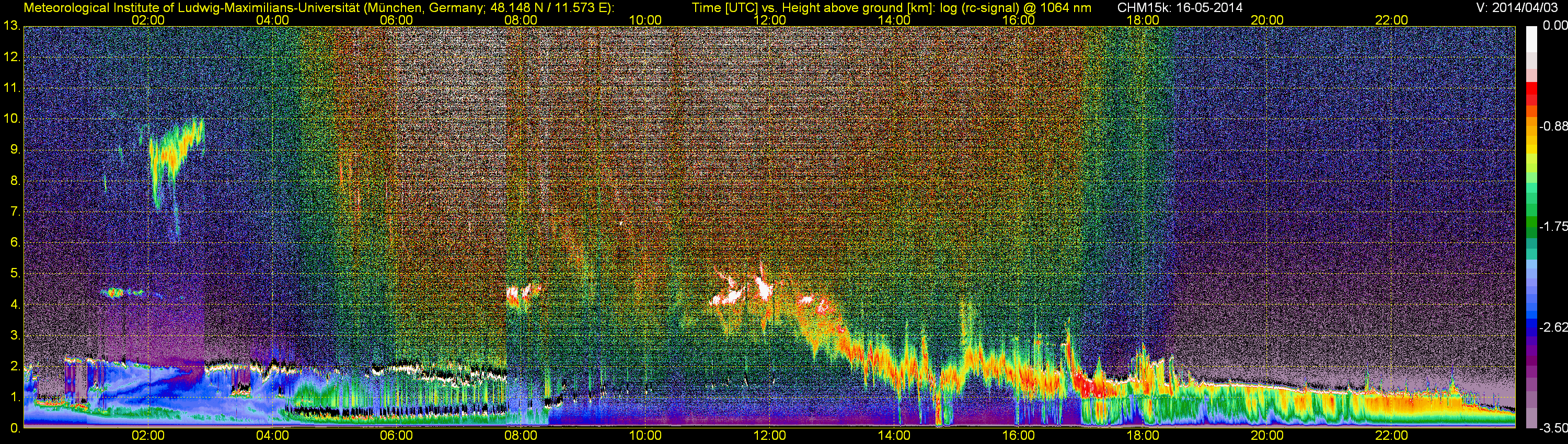Pick the 5 km height axis label
The image size is (1568, 444).
(x=15, y=274)
